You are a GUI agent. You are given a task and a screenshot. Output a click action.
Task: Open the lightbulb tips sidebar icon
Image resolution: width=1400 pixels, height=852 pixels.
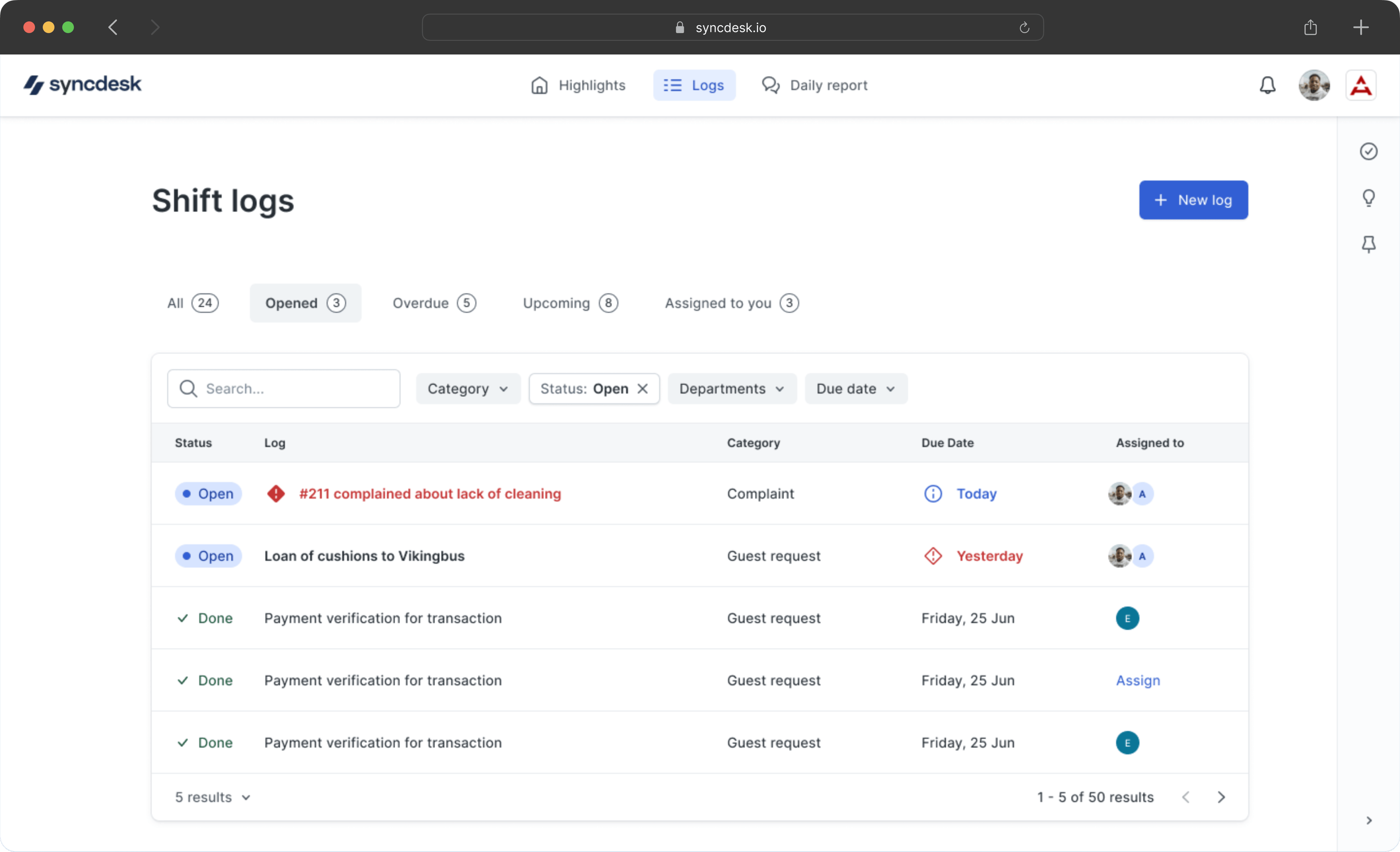coord(1368,198)
